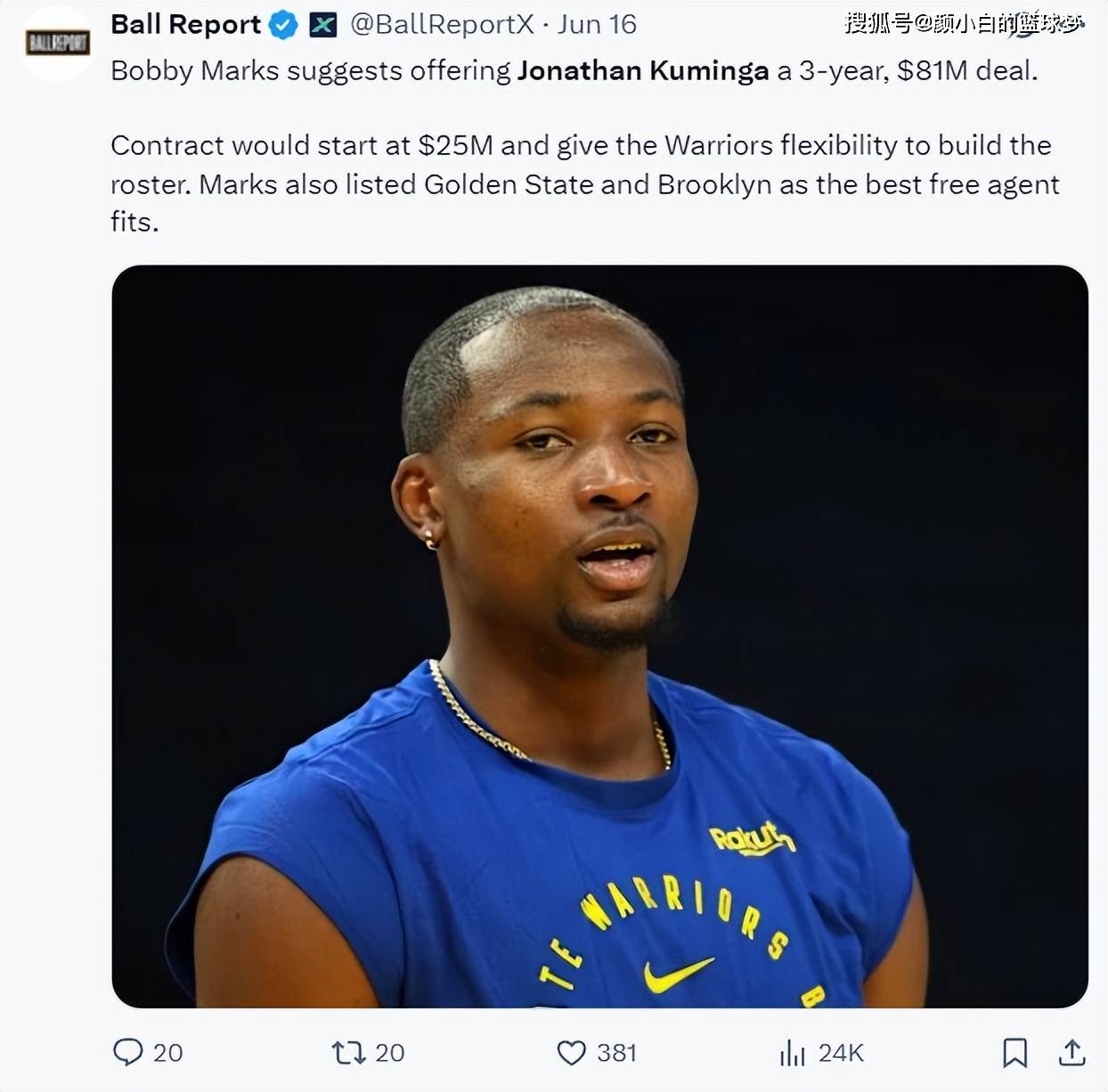Open the Ball Report display name
The image size is (1108, 1092).
coord(185,25)
